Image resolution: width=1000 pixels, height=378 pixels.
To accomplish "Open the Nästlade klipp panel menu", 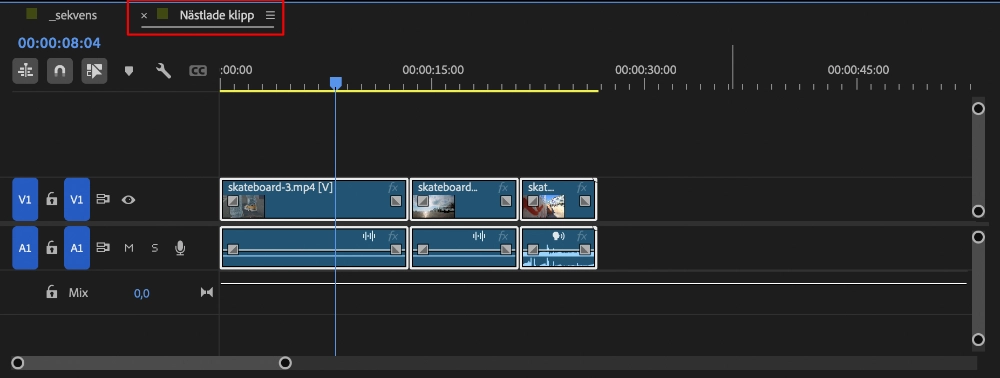I will 270,15.
